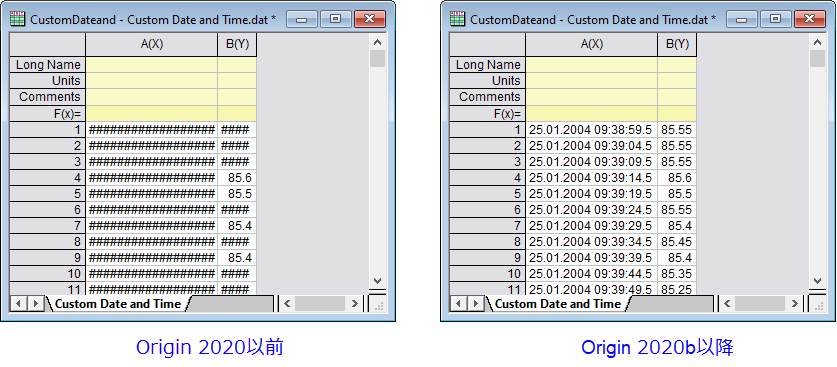Select Units row label in left window
Screen dimensions: 837x367
tap(48, 81)
